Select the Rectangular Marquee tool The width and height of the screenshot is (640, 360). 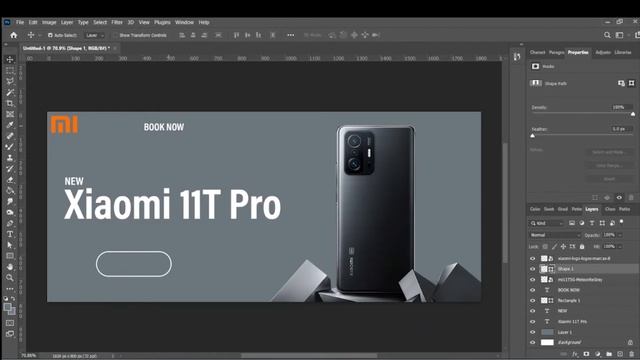point(10,71)
